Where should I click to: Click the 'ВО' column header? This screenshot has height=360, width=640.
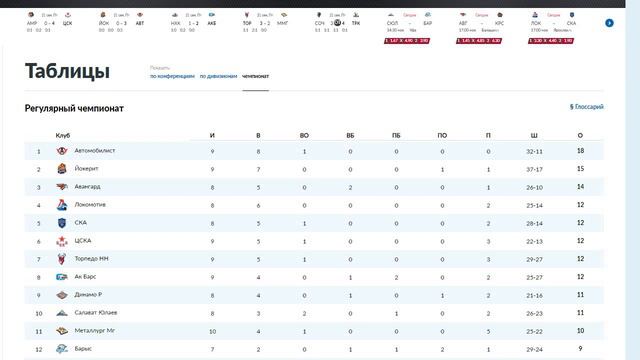304,136
